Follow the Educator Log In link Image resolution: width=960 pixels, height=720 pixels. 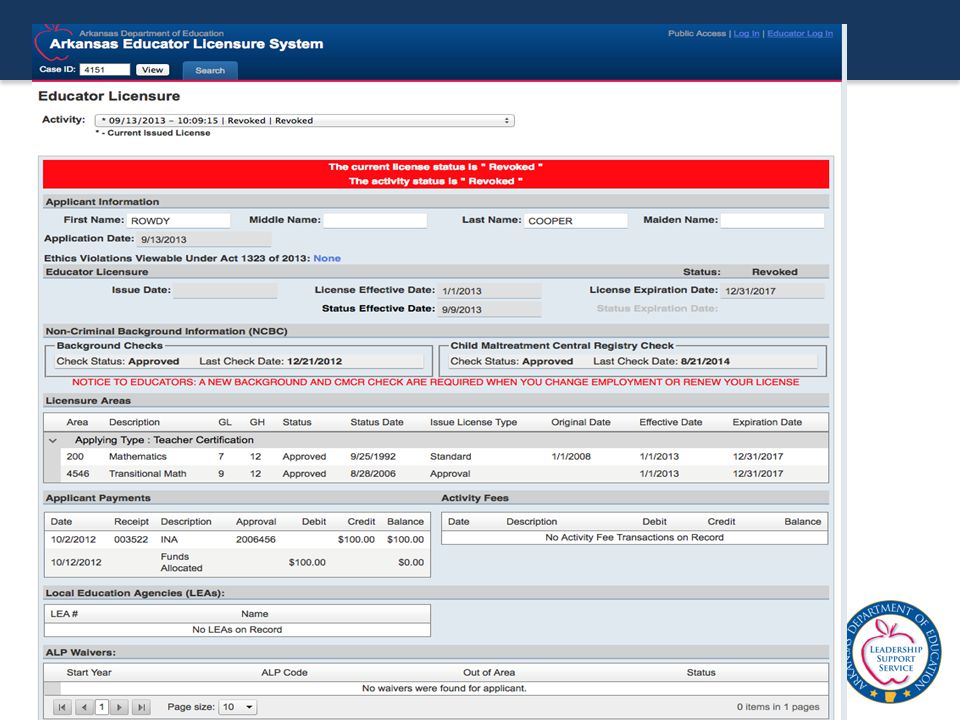pos(800,34)
